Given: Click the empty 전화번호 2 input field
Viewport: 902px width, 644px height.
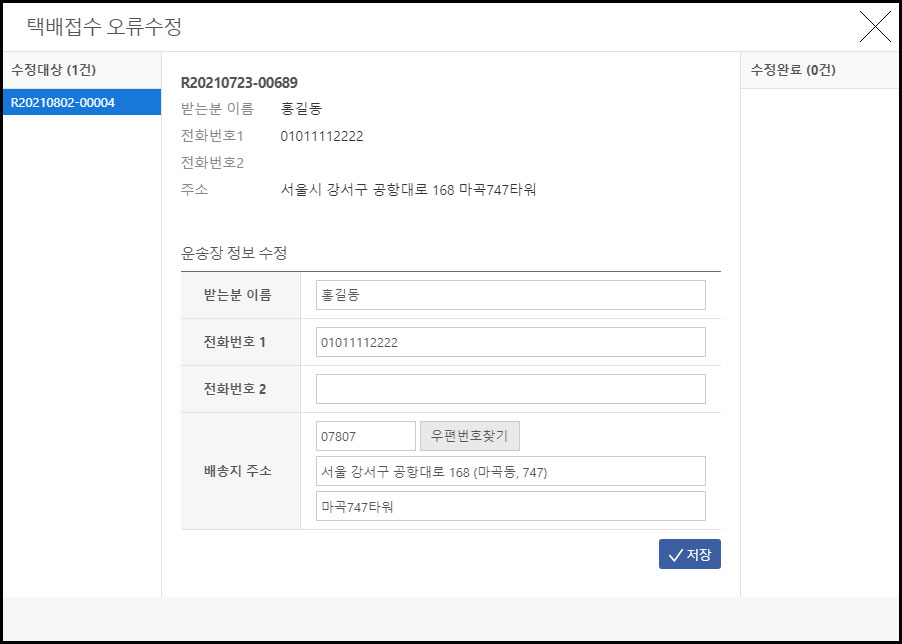Looking at the screenshot, I should tap(510, 388).
